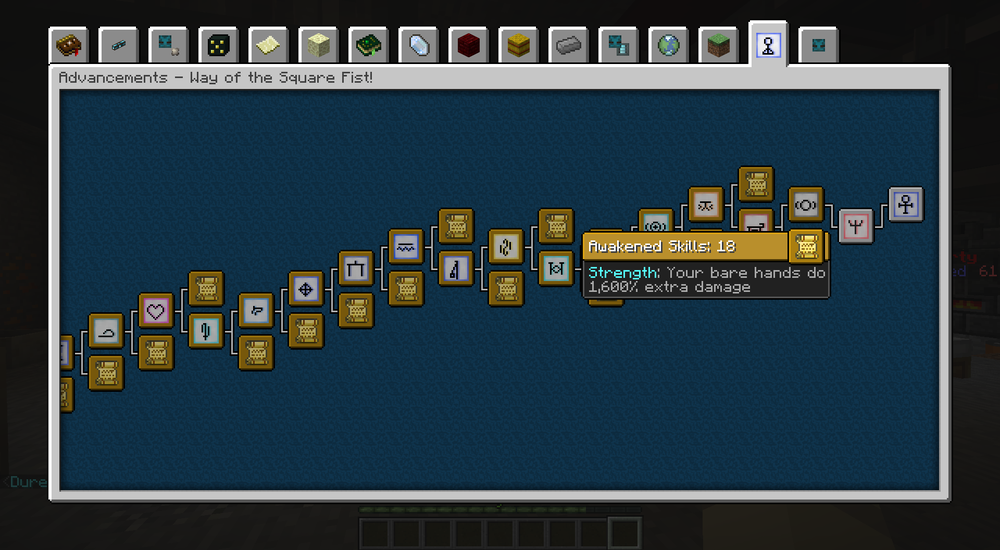Switch to the yellow paper map tab
This screenshot has width=1000, height=550.
269,46
